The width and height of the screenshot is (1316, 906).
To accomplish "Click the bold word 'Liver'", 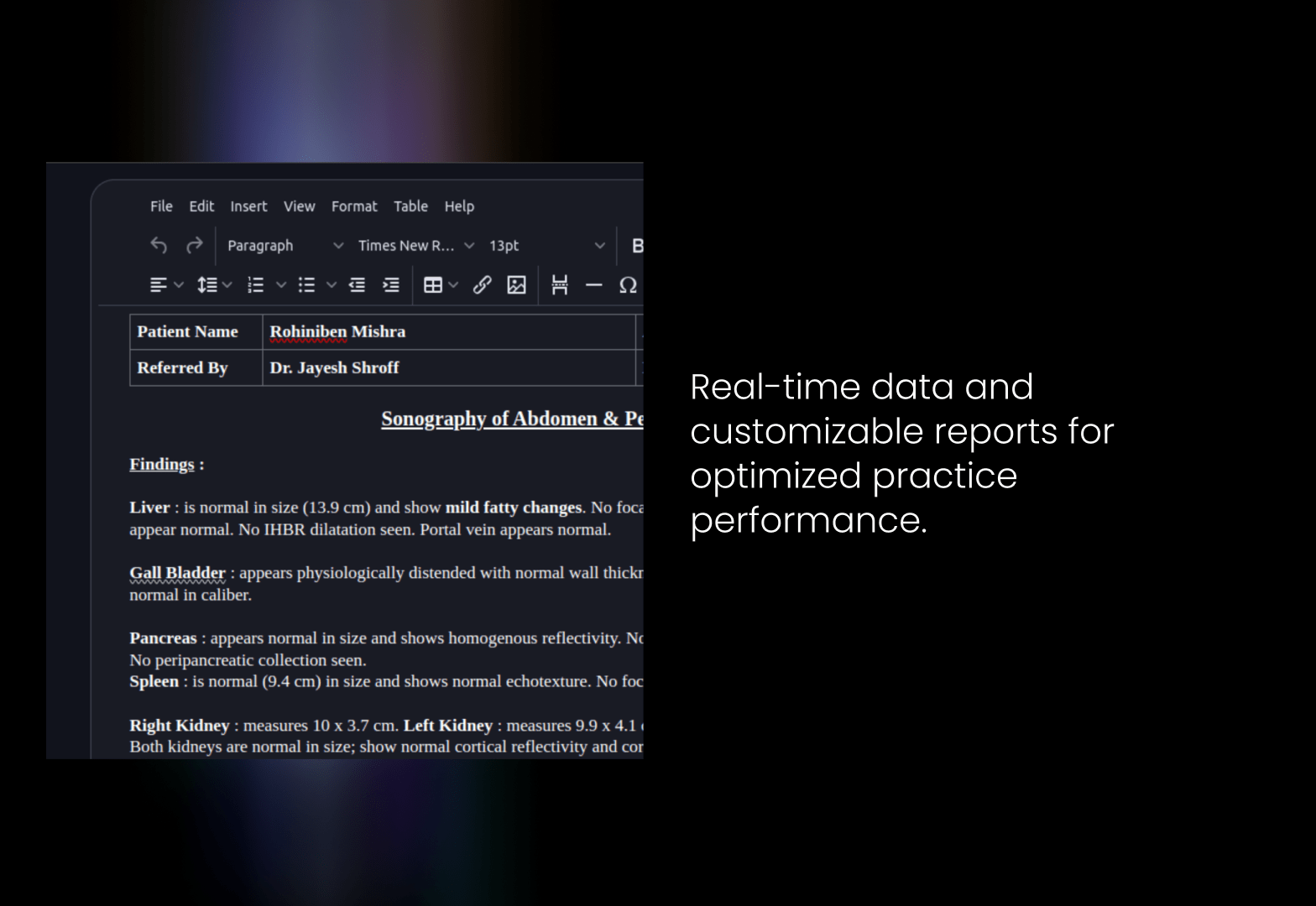I will pos(149,508).
